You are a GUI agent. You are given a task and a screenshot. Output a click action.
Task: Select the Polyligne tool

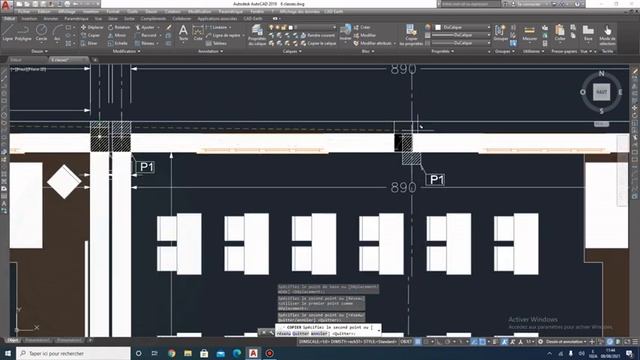pyautogui.click(x=23, y=32)
